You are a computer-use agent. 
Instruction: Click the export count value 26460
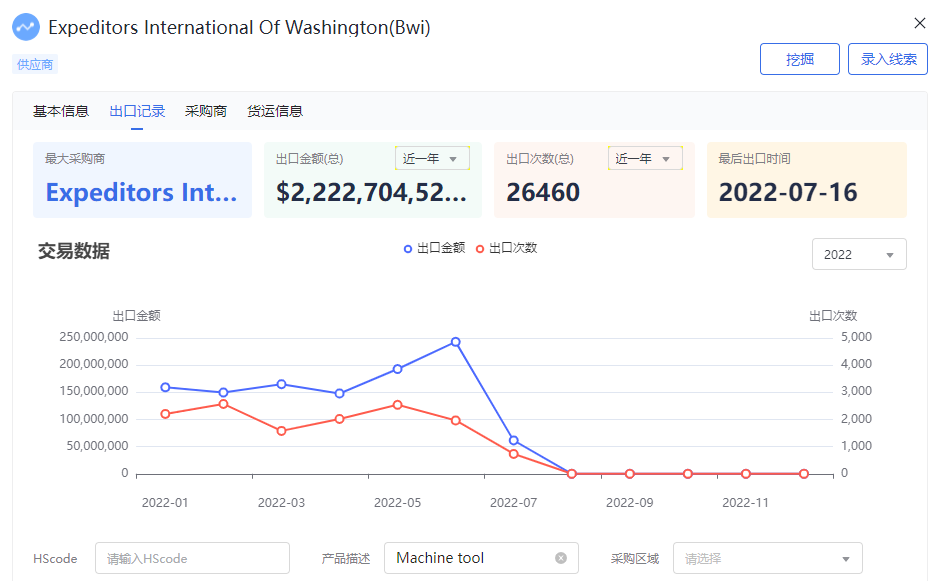coord(543,193)
